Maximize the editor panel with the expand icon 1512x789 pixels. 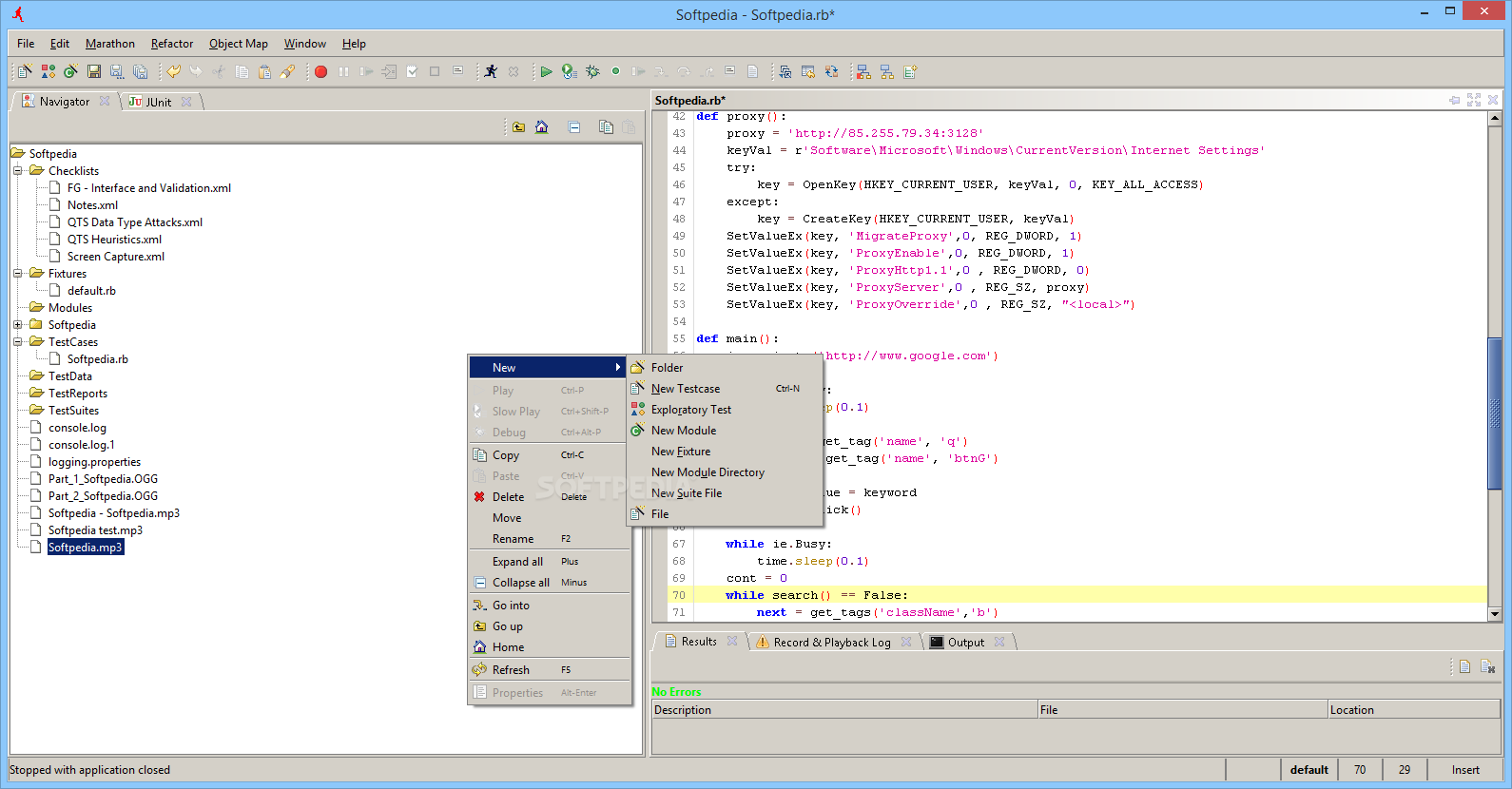(x=1474, y=100)
